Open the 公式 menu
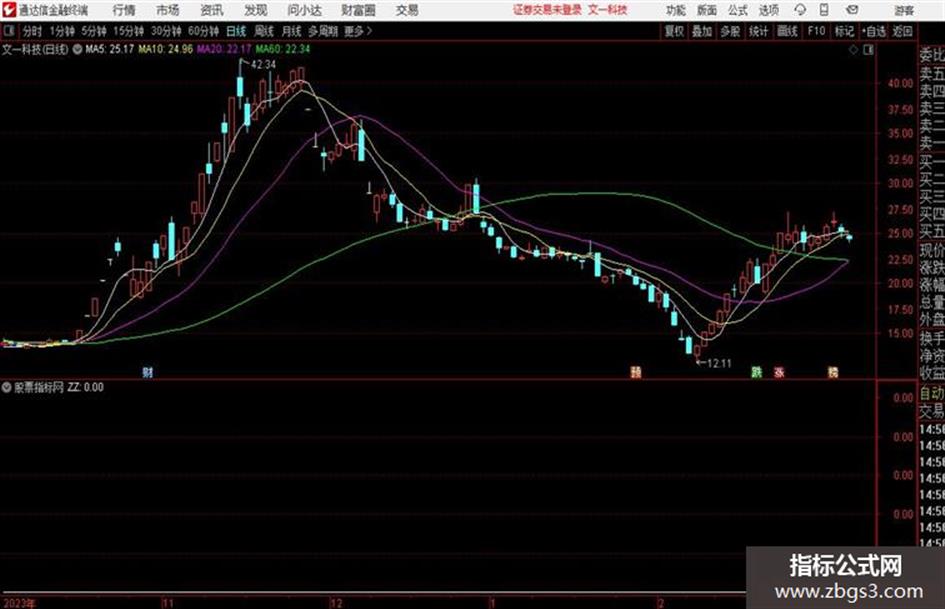 click(x=738, y=10)
